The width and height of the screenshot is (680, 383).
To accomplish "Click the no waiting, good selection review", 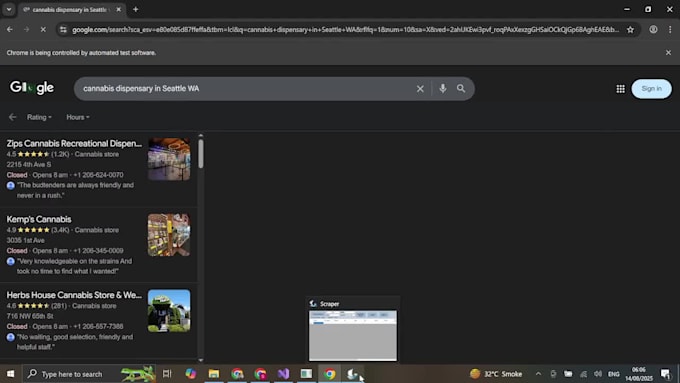I will [x=75, y=342].
